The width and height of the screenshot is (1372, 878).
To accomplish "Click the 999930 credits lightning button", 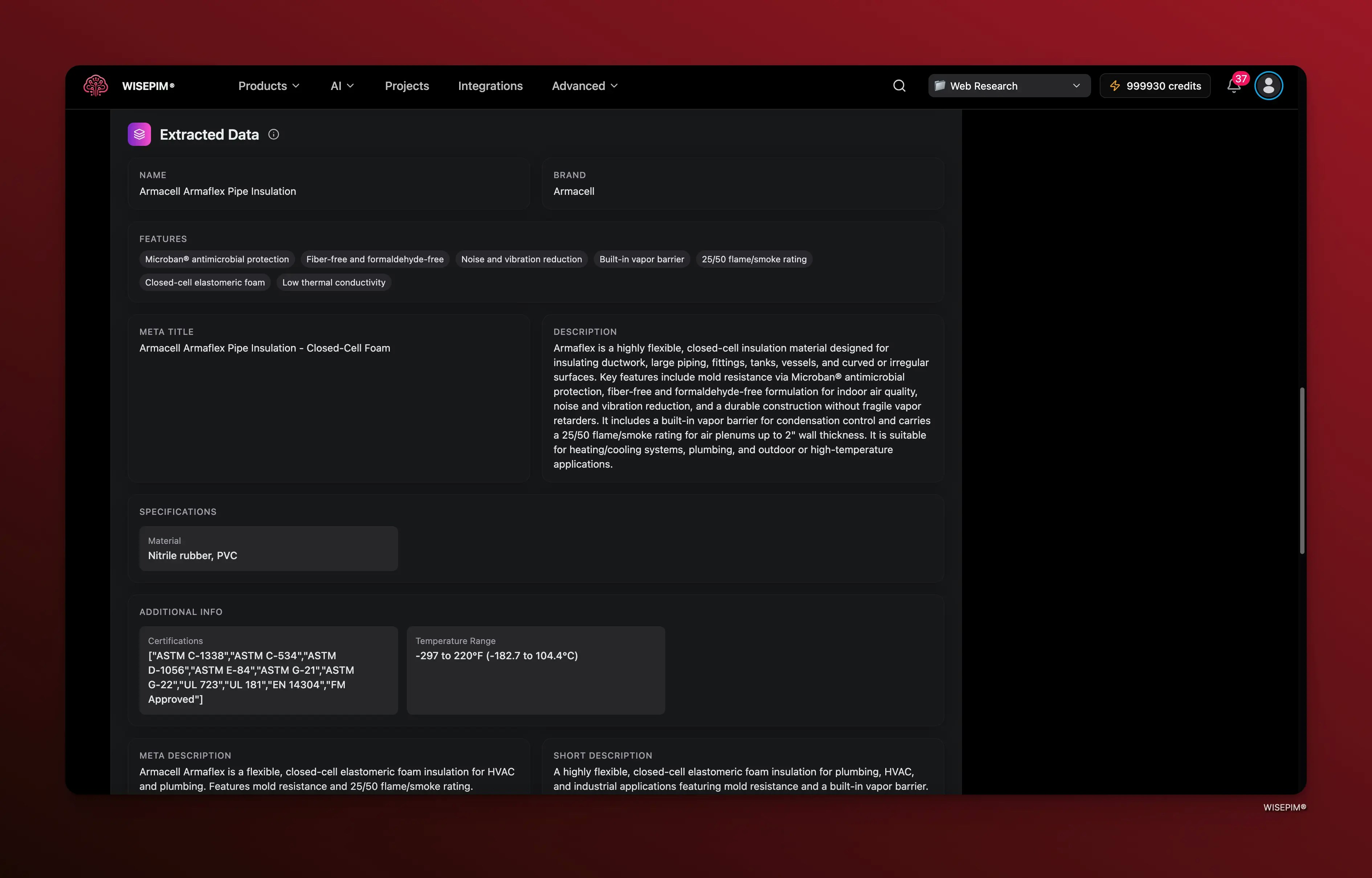I will pyautogui.click(x=1155, y=86).
